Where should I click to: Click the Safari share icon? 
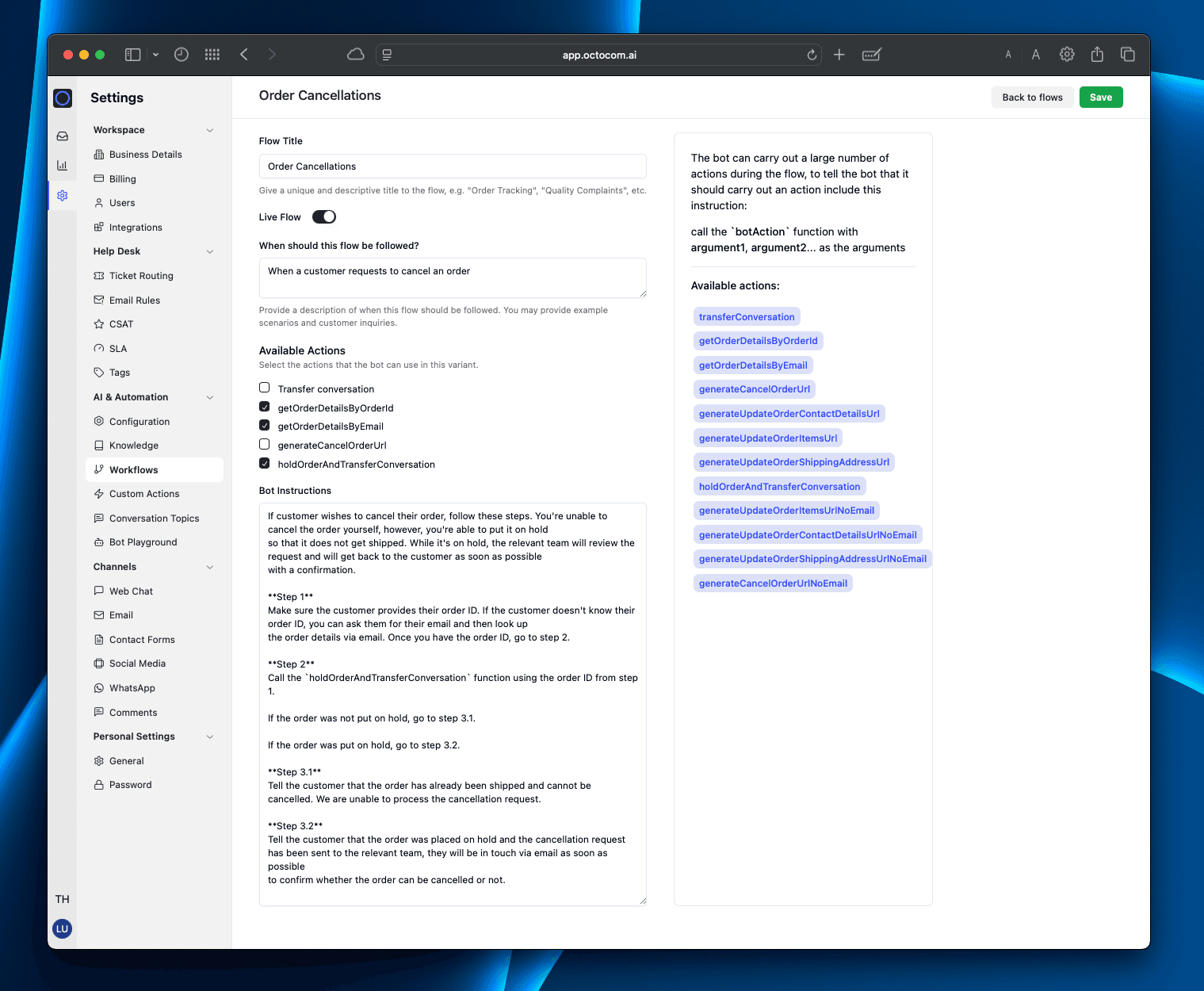click(x=1097, y=55)
